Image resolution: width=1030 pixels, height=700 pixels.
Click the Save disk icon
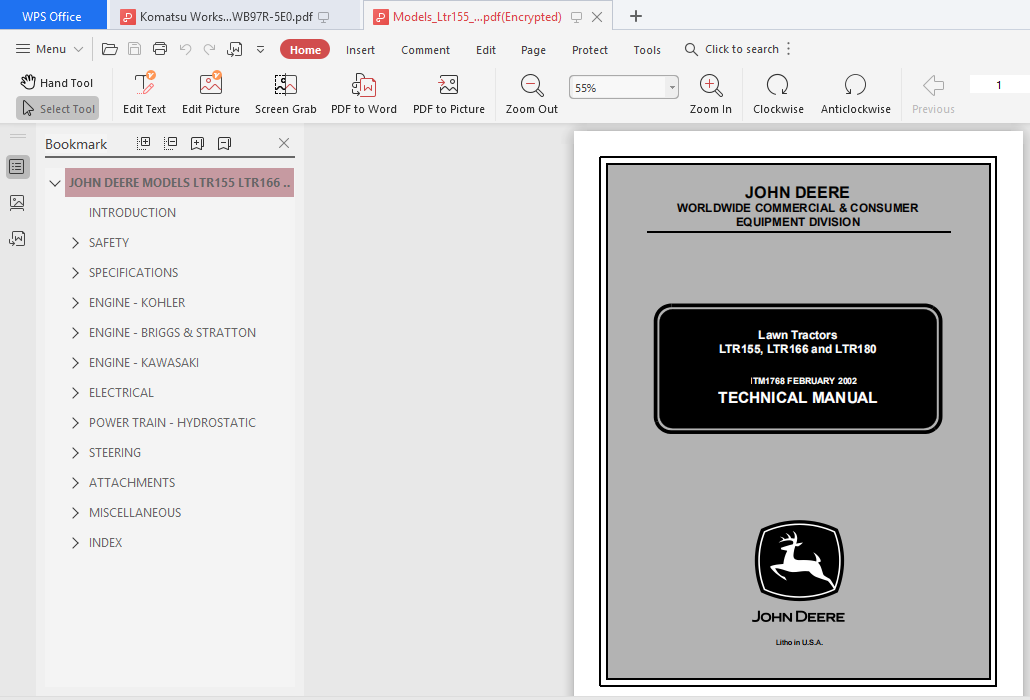coord(135,49)
